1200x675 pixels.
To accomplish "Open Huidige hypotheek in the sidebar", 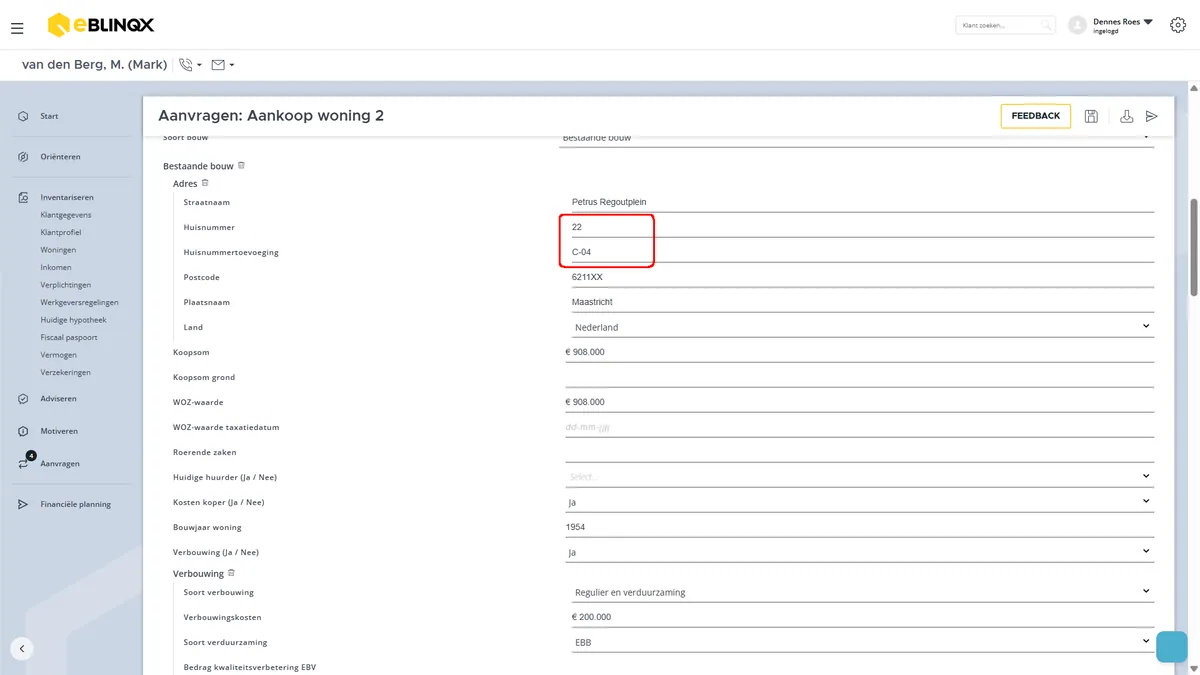I will (73, 320).
